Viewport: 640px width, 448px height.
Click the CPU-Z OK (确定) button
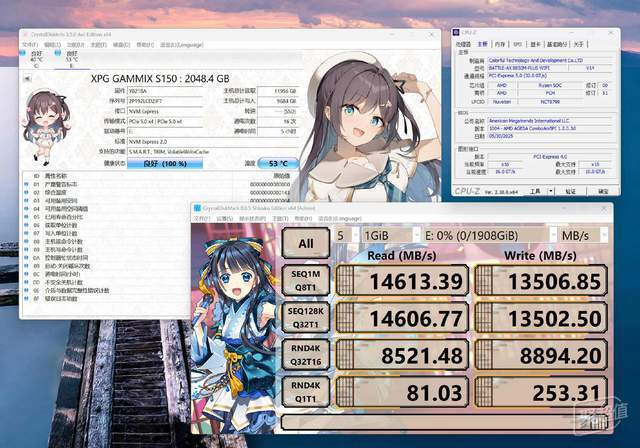602,191
